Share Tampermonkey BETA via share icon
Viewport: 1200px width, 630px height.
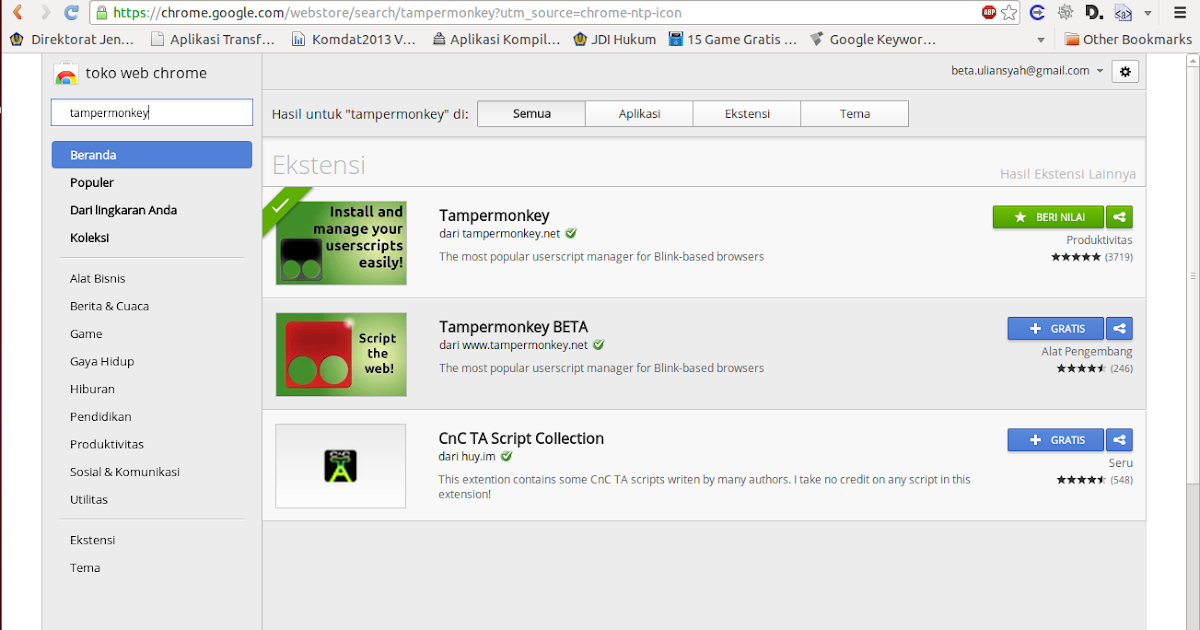pyautogui.click(x=1120, y=329)
